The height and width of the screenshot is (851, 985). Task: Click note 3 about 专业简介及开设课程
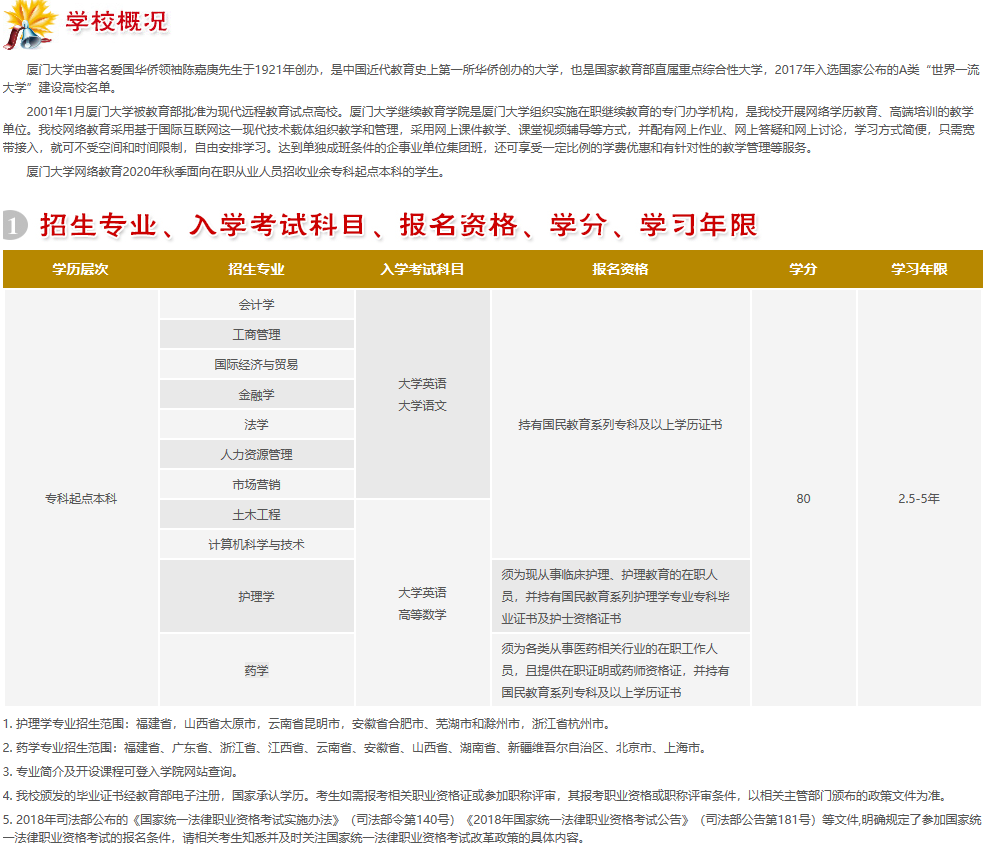pos(121,771)
